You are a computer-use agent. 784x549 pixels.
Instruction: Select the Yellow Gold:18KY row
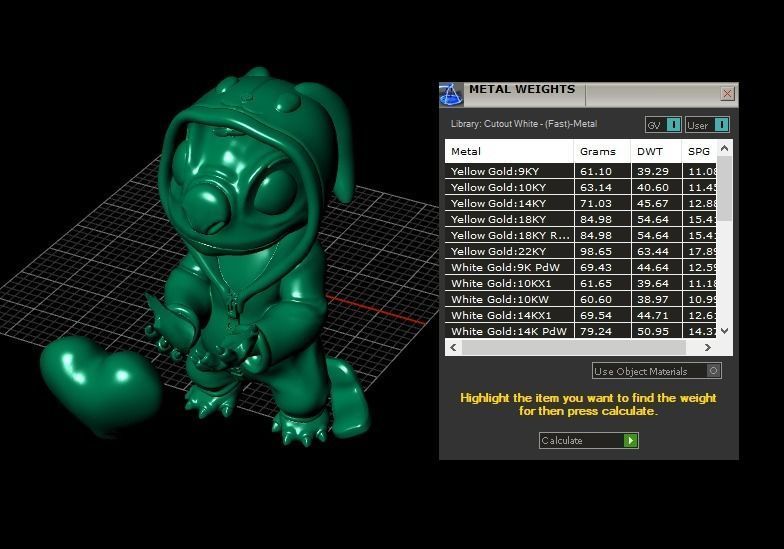[x=580, y=220]
